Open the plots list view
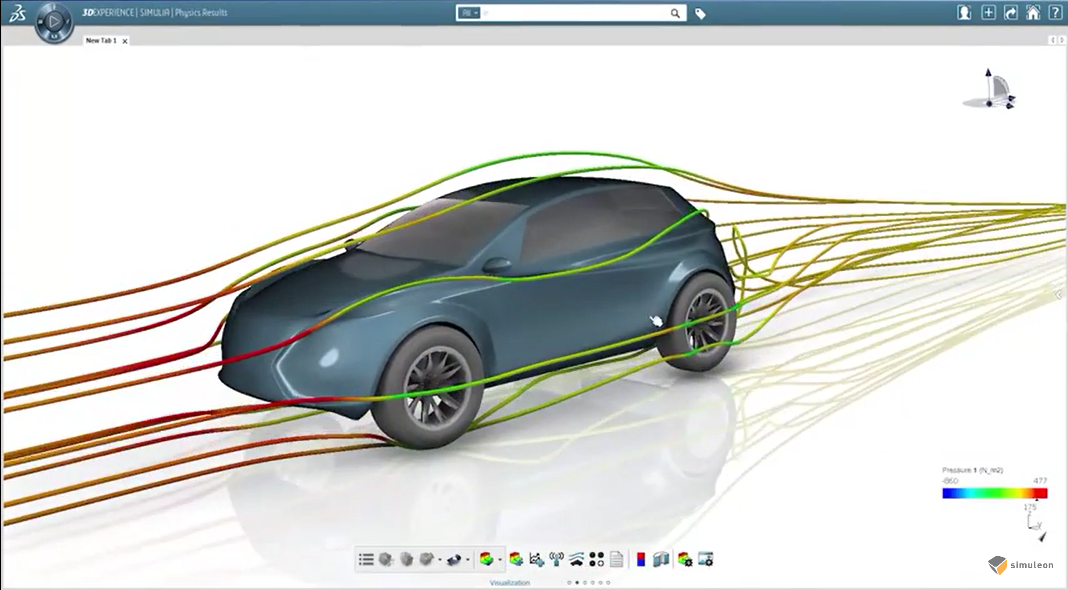 [366, 559]
